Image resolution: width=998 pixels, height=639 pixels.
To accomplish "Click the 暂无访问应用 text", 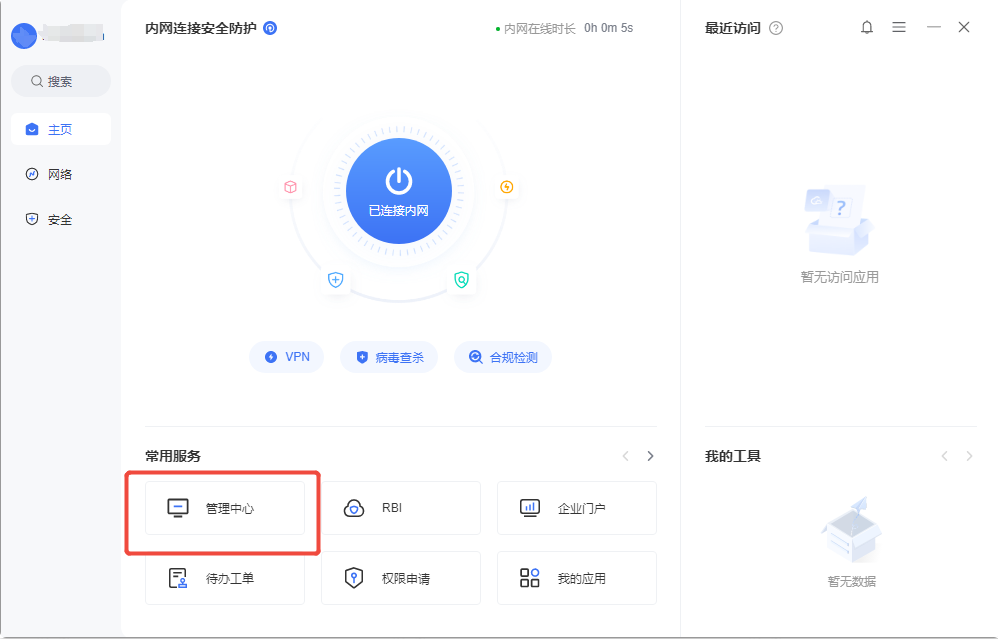I will click(840, 277).
